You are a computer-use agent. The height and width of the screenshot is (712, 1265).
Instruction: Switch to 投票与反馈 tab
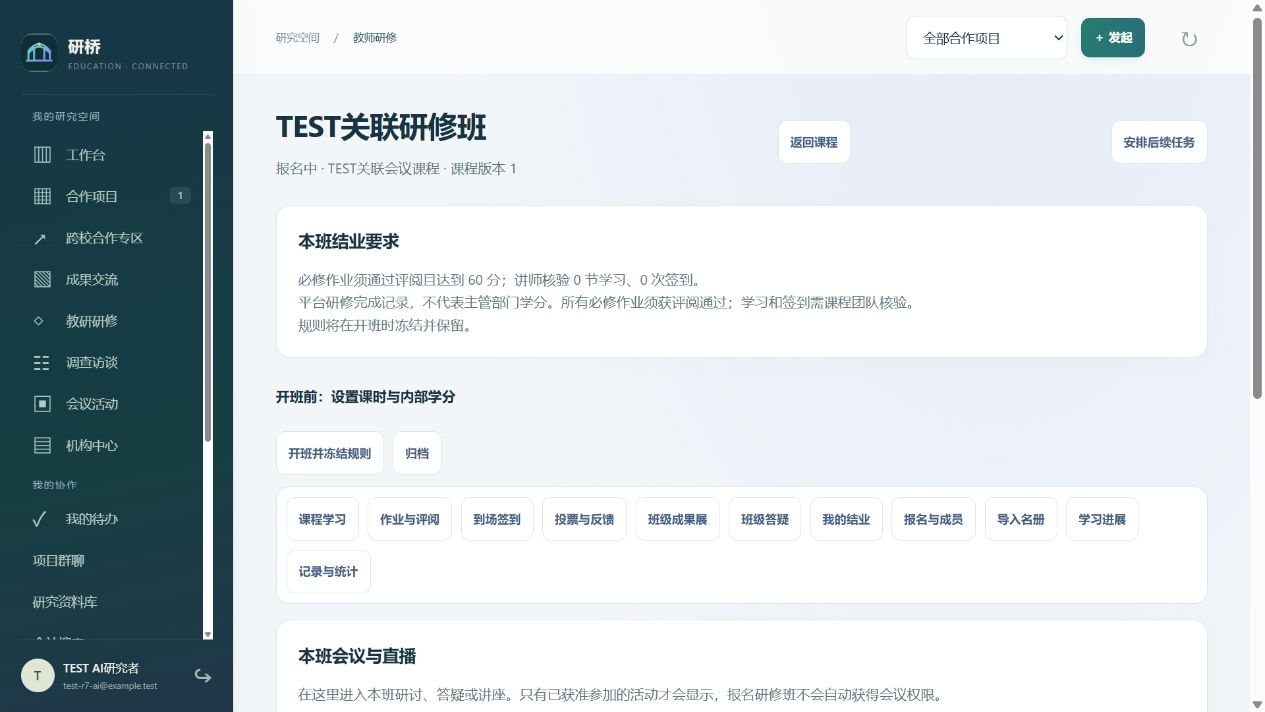coord(585,519)
